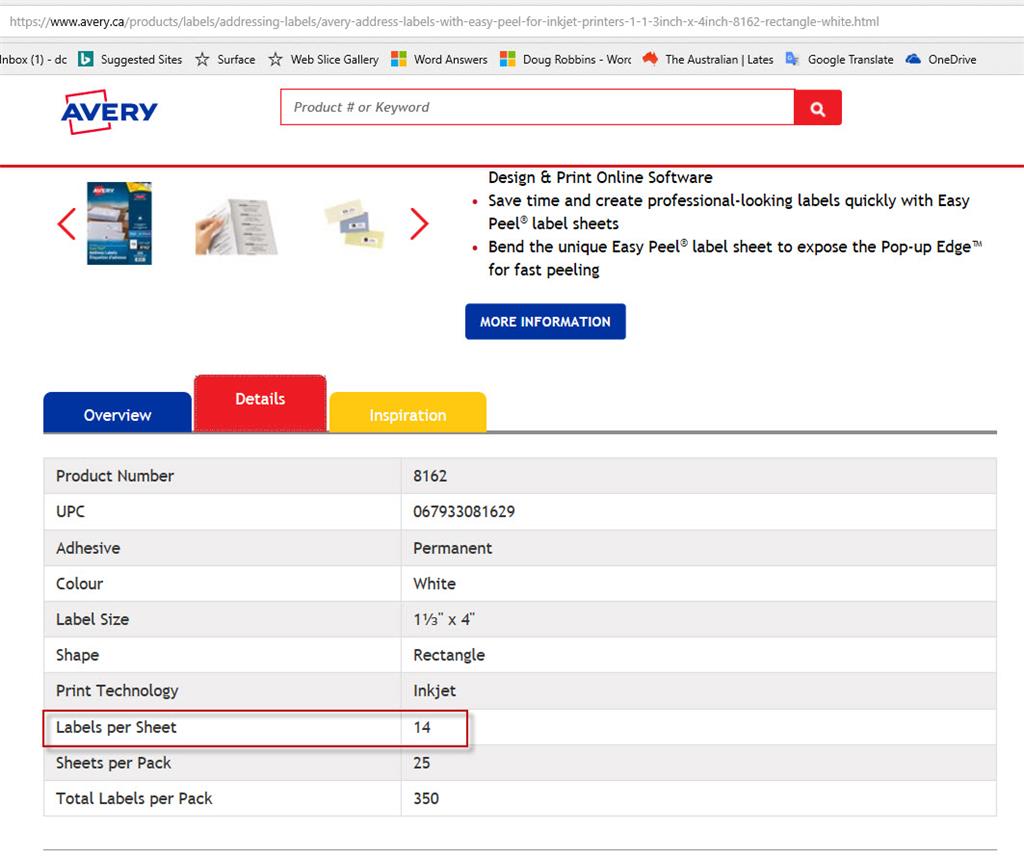Click the Adhesive value Permanent
Screen dimensions: 1024x858
(453, 548)
